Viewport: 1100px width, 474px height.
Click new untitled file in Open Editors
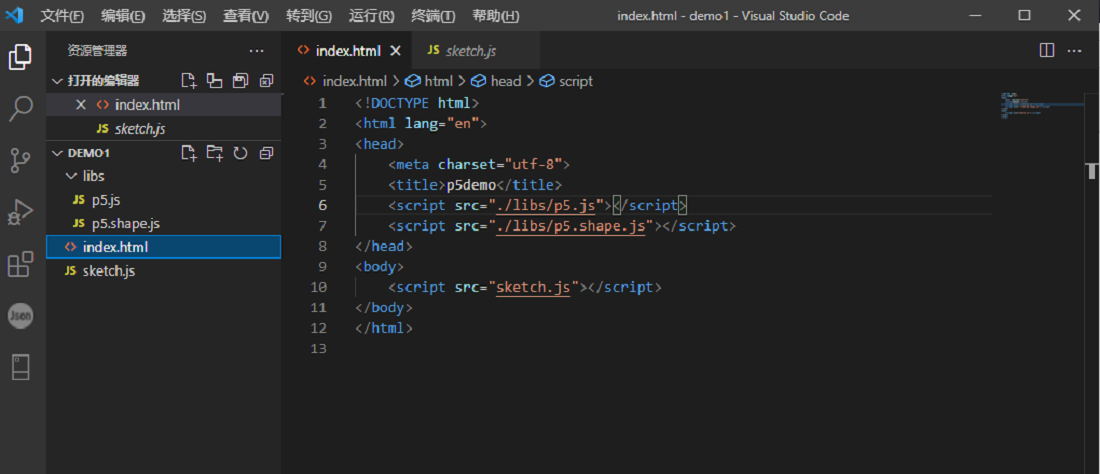[x=188, y=81]
